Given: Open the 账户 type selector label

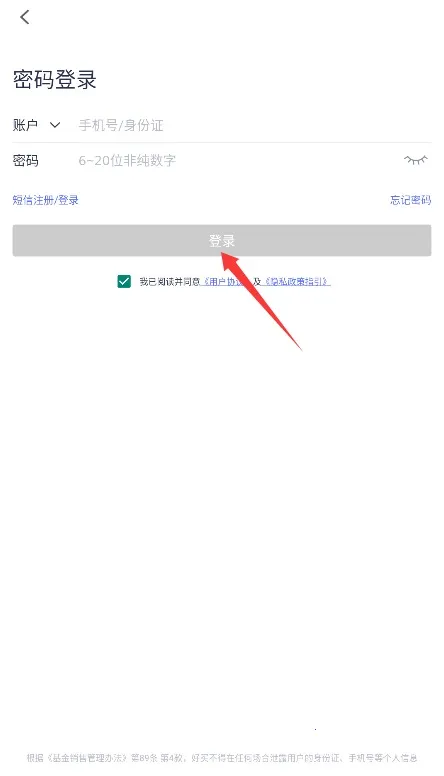Looking at the screenshot, I should 25,125.
